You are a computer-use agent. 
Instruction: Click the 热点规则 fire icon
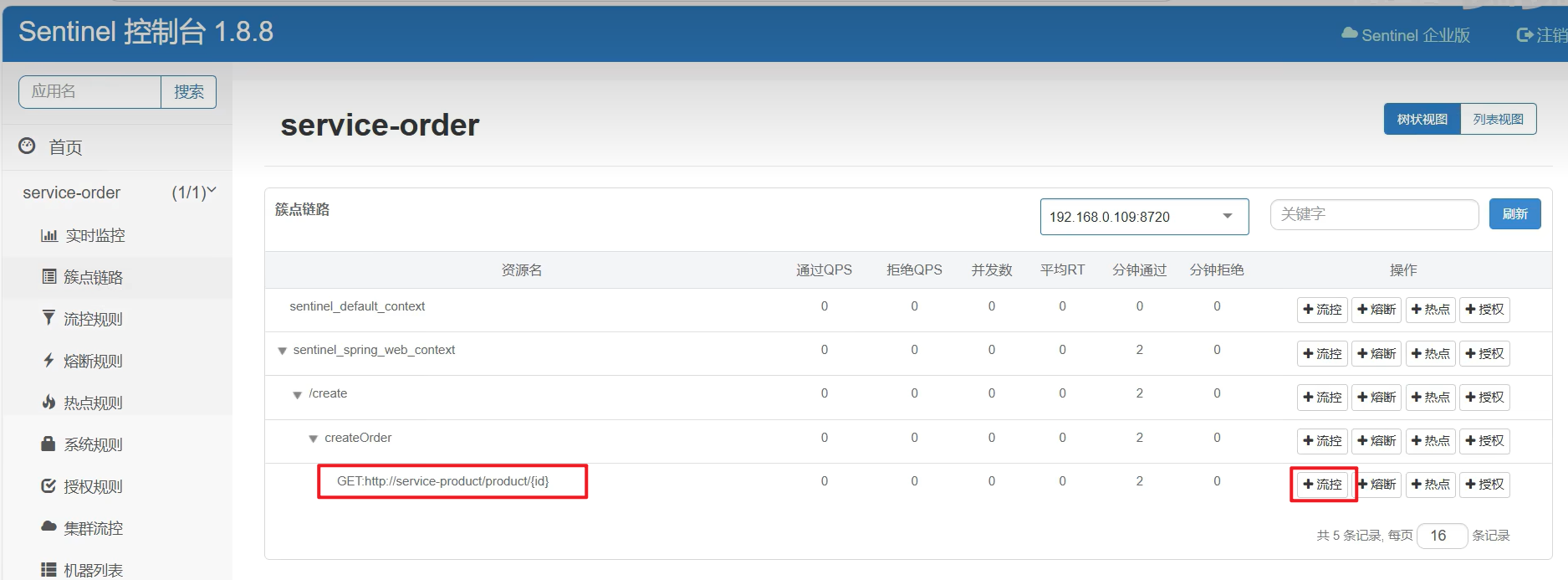(49, 402)
